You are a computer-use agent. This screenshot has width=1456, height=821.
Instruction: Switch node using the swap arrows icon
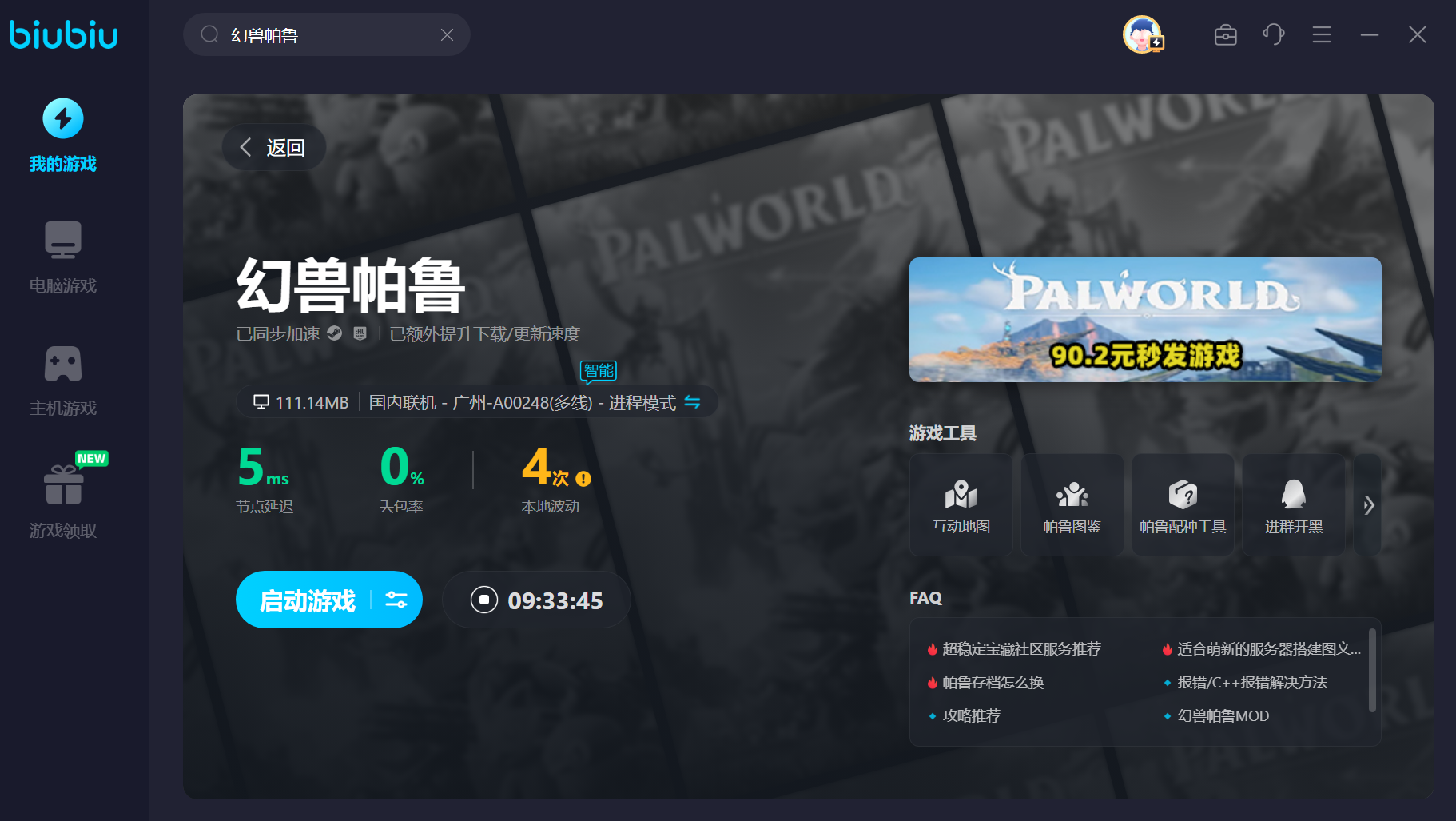pyautogui.click(x=692, y=402)
